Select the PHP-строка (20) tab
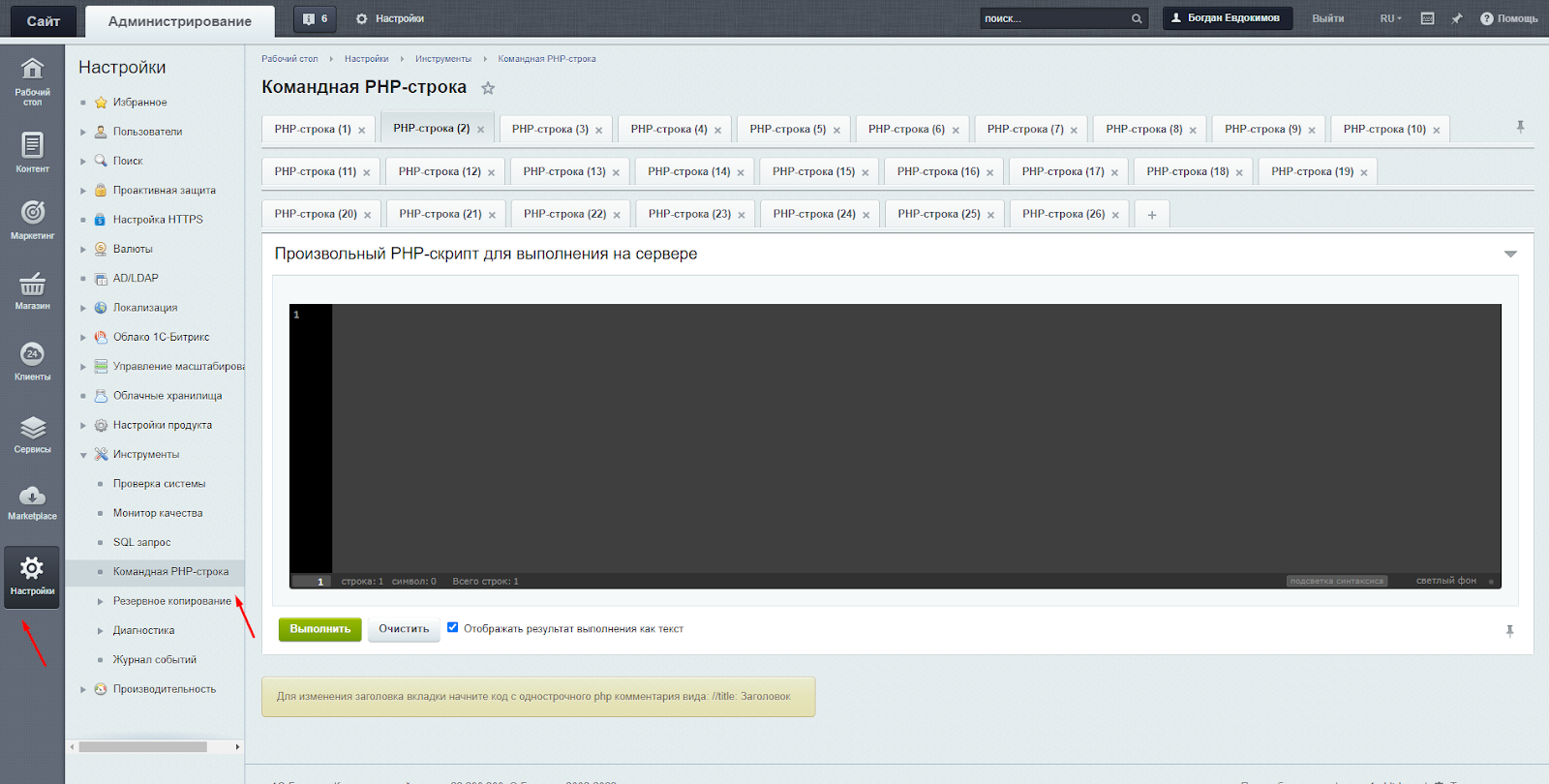 coord(316,214)
